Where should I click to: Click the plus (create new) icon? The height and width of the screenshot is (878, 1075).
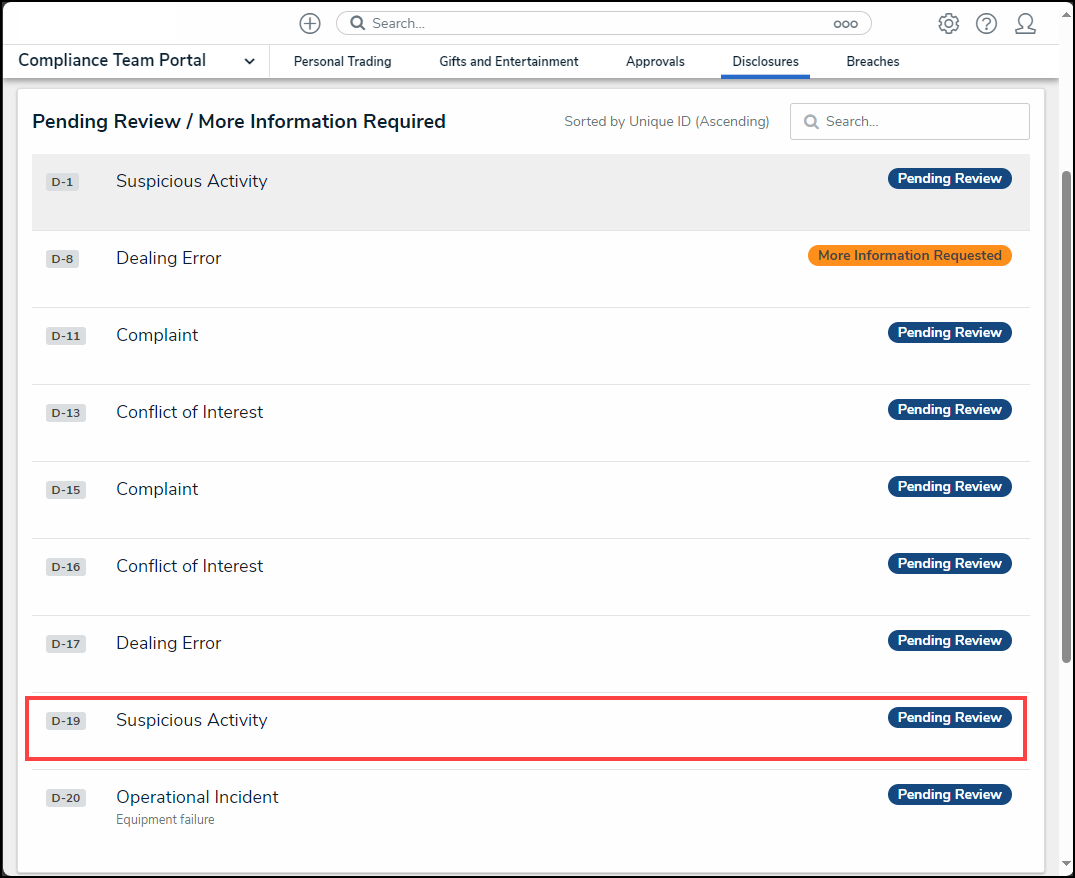pyautogui.click(x=310, y=24)
